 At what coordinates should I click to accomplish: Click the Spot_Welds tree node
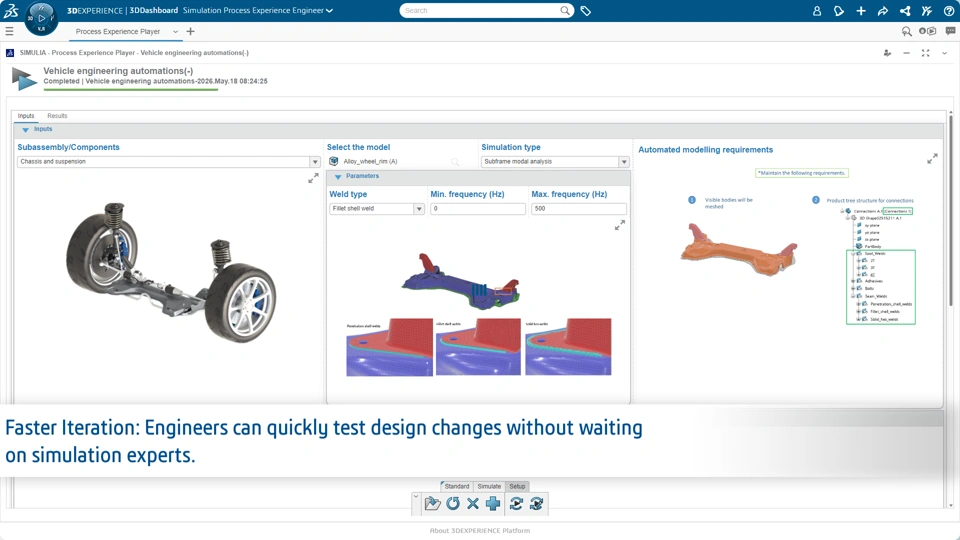click(x=875, y=253)
